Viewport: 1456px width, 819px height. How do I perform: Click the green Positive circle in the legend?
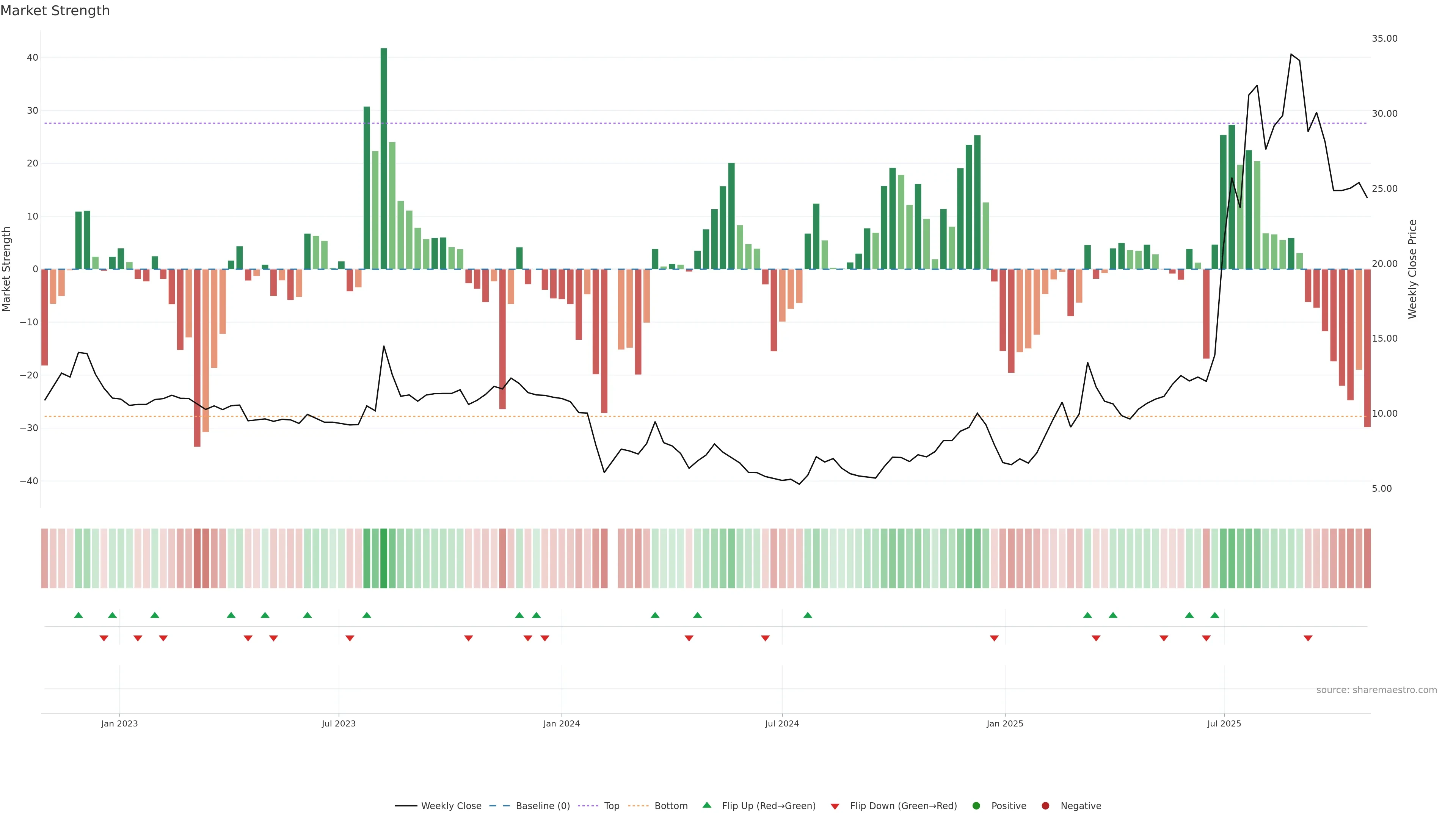tap(976, 805)
